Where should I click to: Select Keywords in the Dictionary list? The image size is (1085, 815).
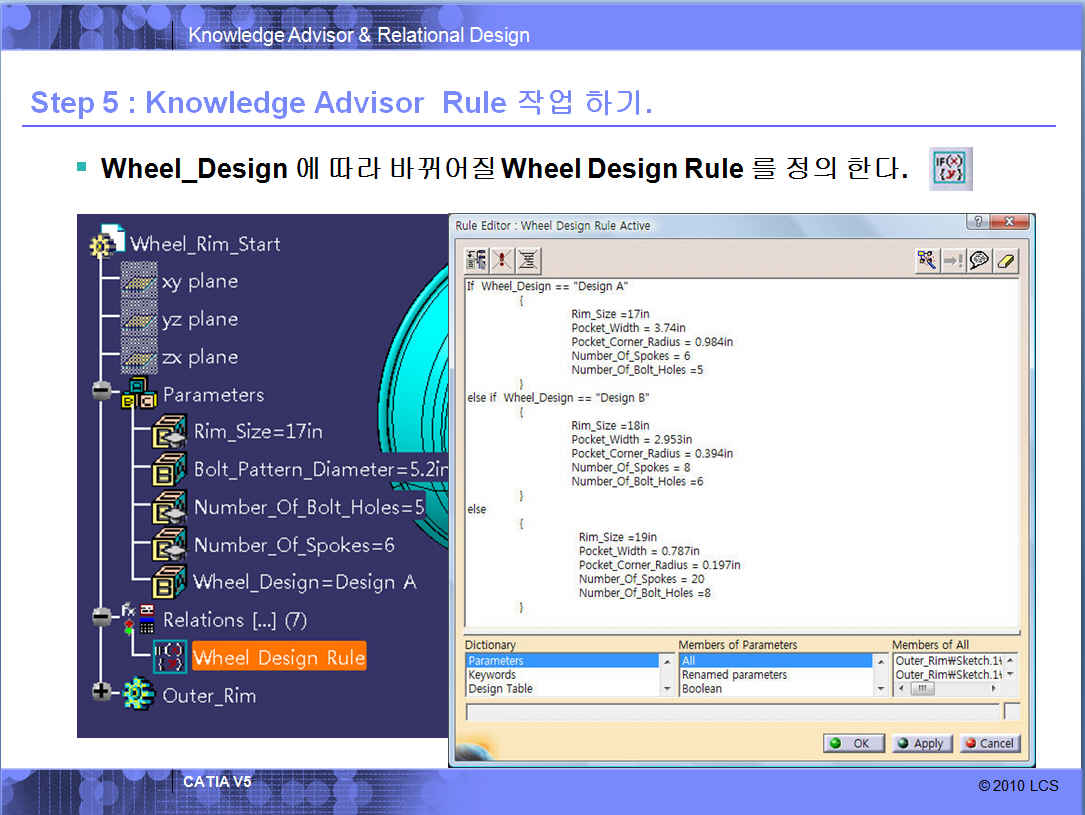pos(492,675)
